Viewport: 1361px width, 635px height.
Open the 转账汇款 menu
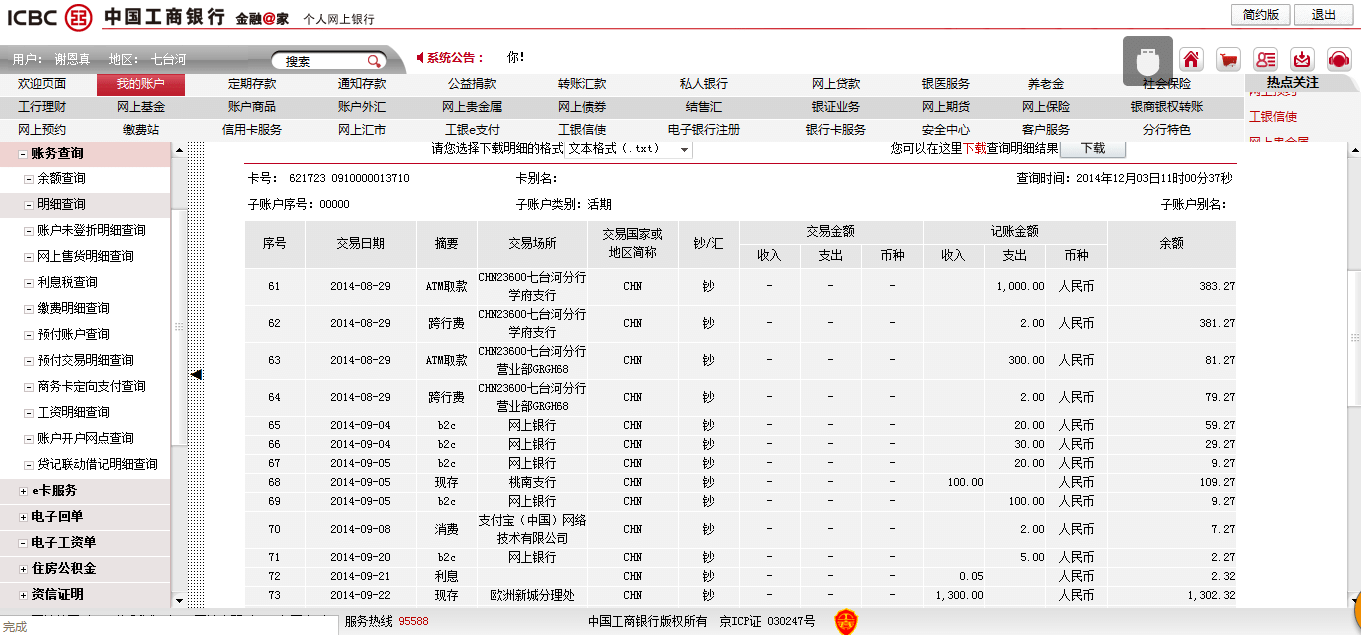(582, 84)
